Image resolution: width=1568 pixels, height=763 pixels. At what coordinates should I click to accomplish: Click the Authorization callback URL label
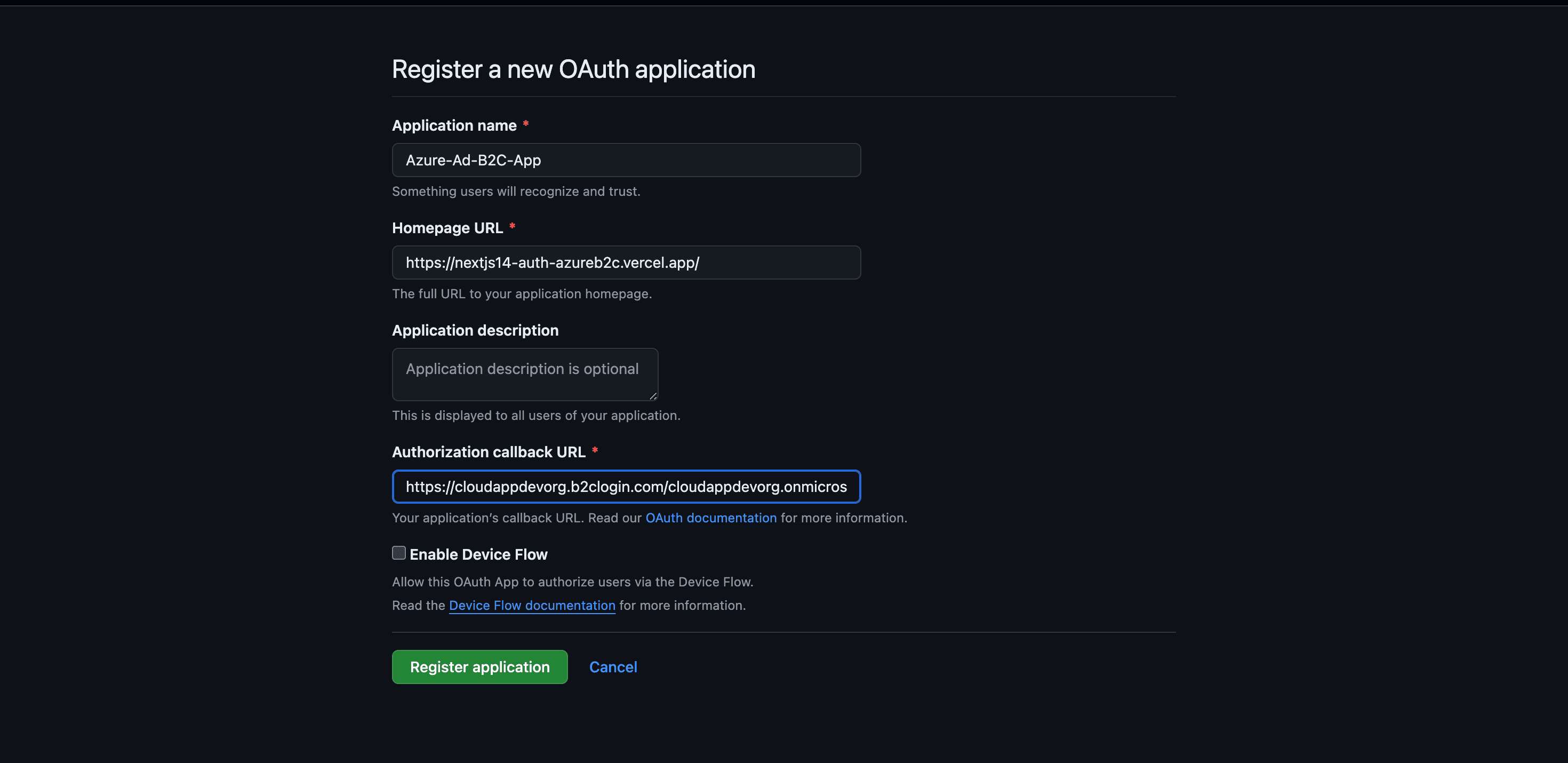488,452
